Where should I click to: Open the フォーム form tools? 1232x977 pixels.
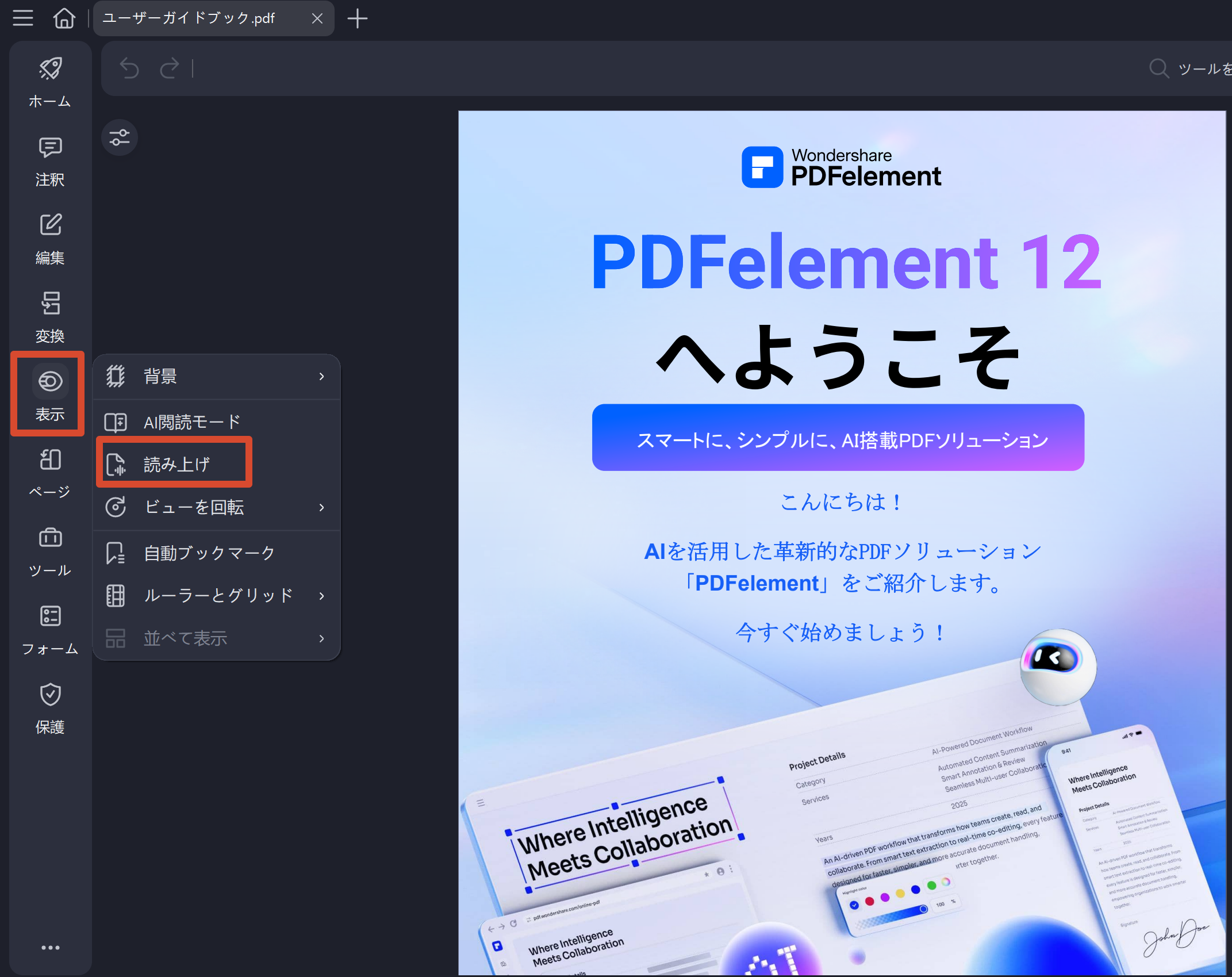coord(50,630)
